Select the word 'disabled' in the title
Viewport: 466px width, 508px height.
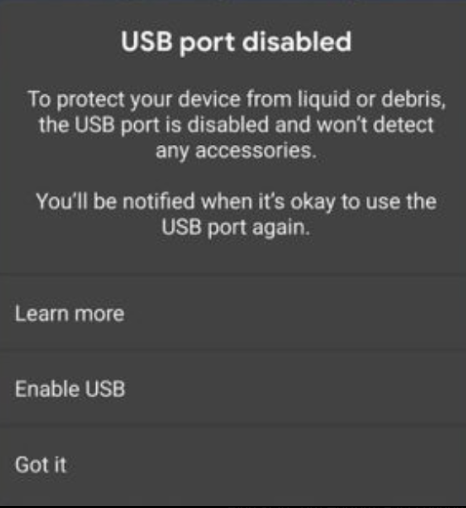(x=297, y=42)
